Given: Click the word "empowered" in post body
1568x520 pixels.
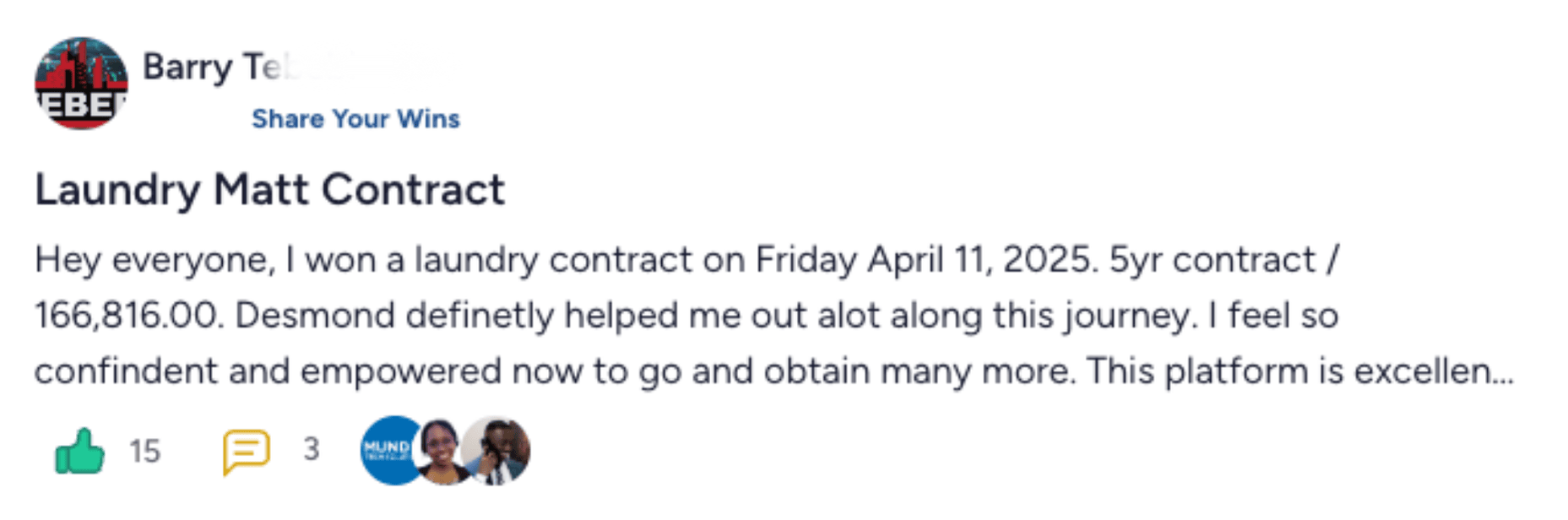Looking at the screenshot, I should click(x=400, y=371).
